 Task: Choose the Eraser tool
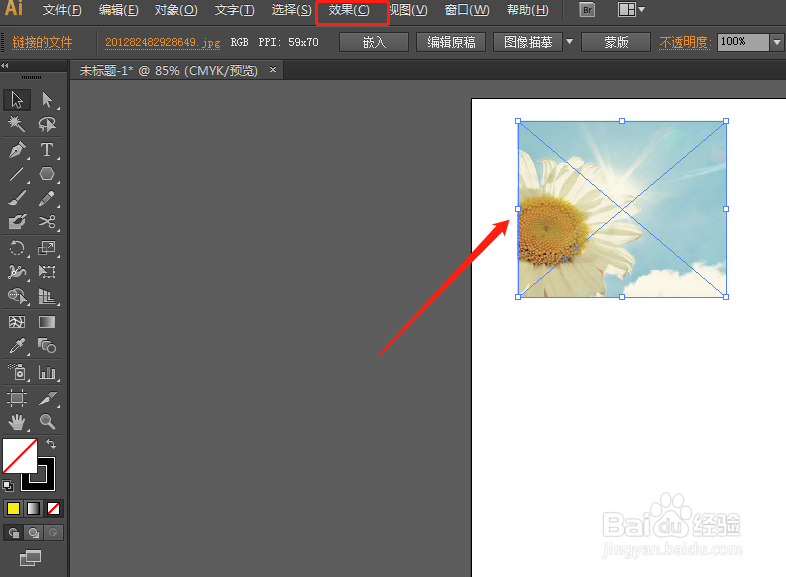(x=17, y=222)
